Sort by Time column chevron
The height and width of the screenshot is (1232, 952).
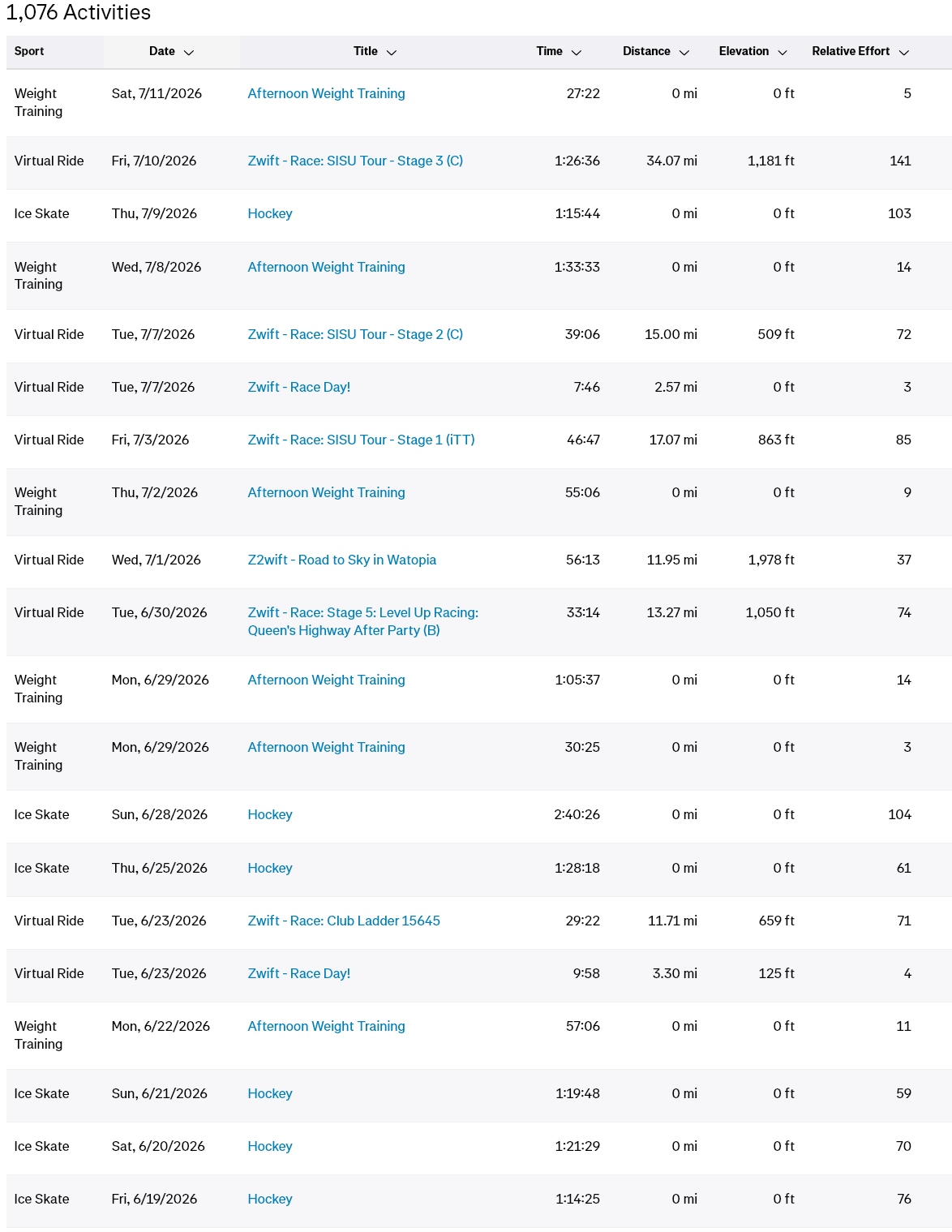577,52
